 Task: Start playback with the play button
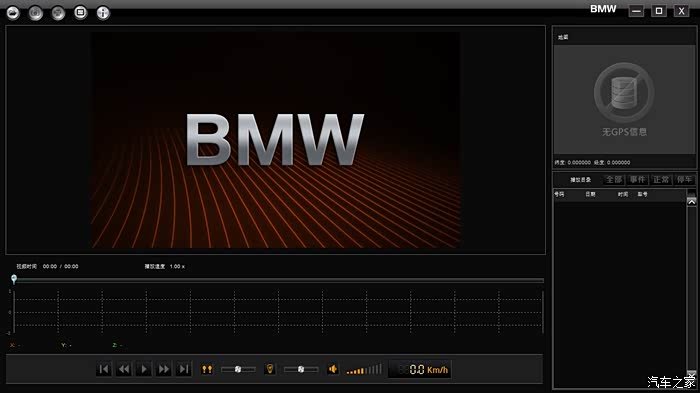[x=144, y=369]
